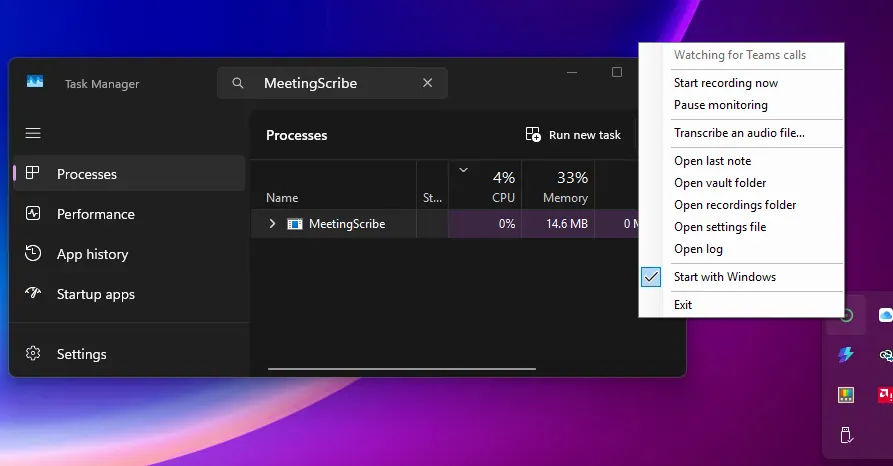This screenshot has height=466, width=893.
Task: Click the MeetingScribe search field
Action: pos(332,83)
